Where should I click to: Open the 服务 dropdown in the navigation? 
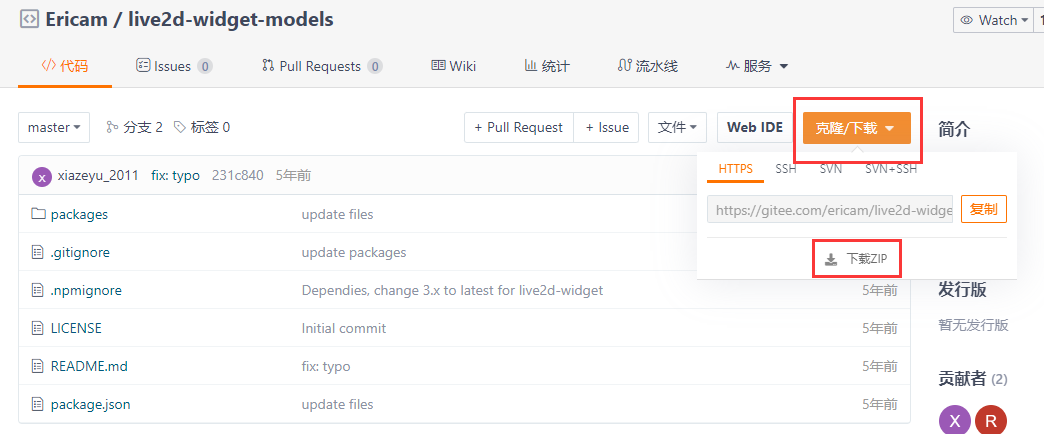click(757, 66)
